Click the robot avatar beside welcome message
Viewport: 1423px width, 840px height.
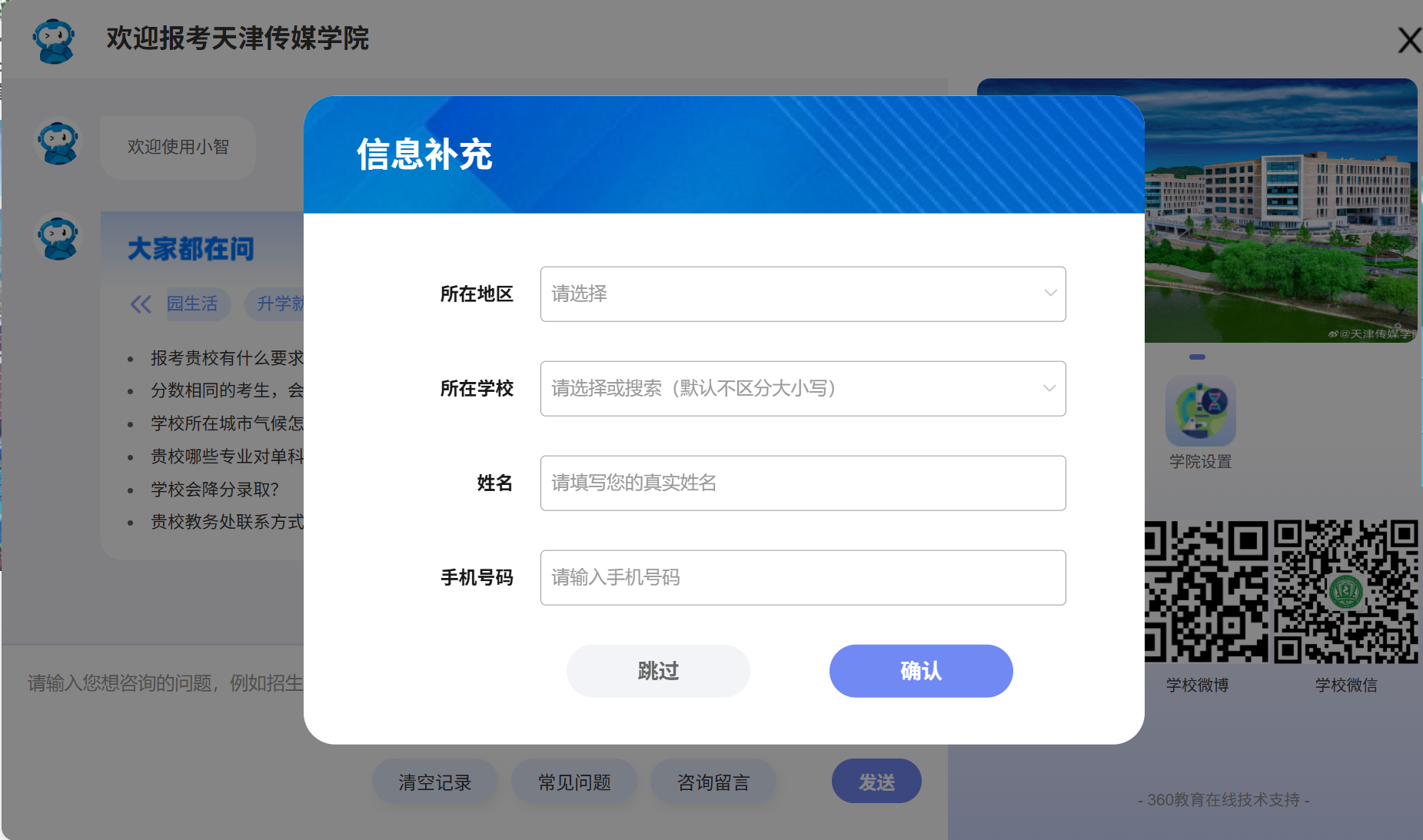[x=58, y=143]
